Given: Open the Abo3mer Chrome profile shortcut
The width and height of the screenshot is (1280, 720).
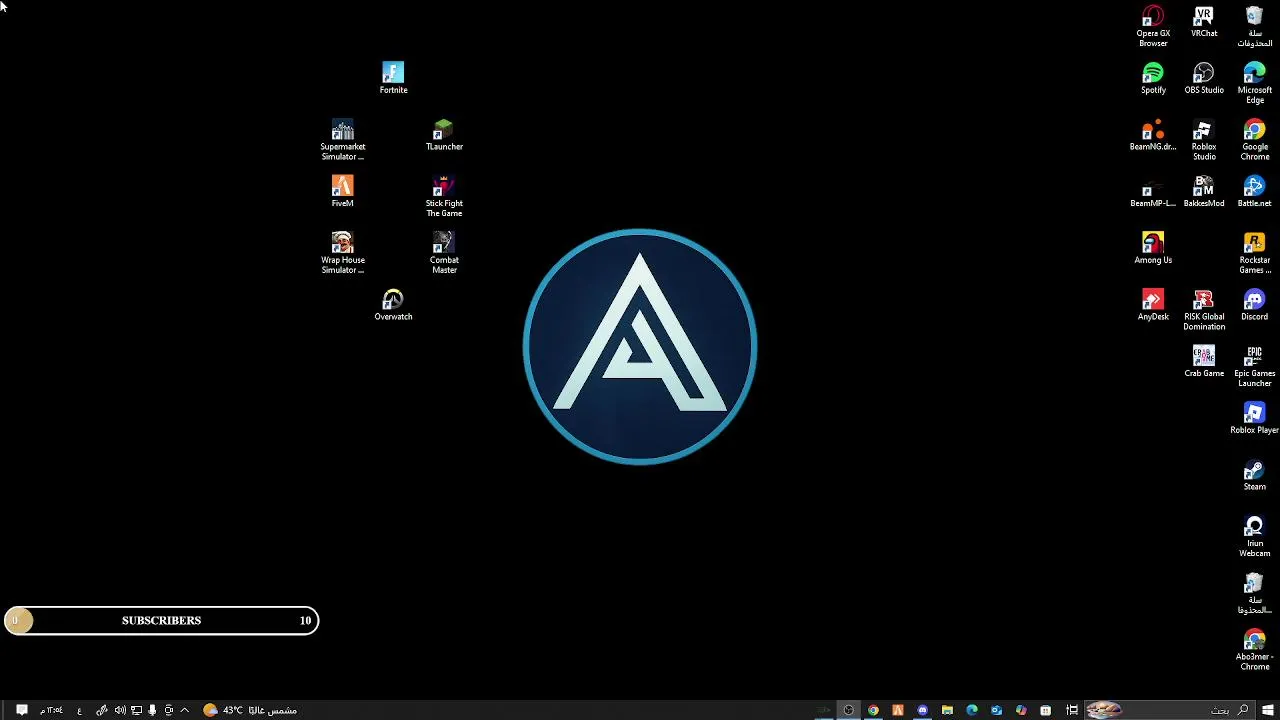Looking at the screenshot, I should pyautogui.click(x=1254, y=650).
